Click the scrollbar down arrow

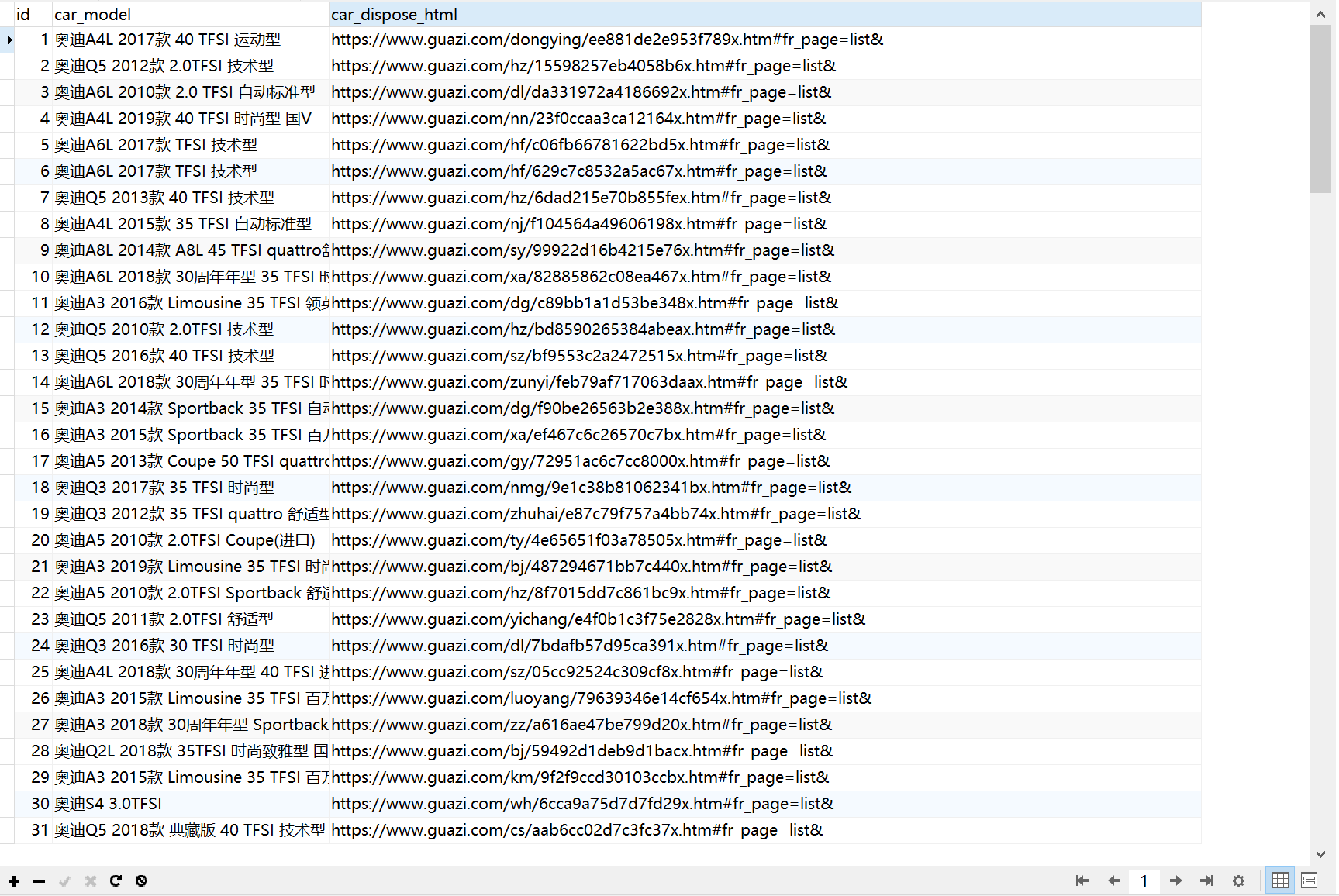[1321, 854]
